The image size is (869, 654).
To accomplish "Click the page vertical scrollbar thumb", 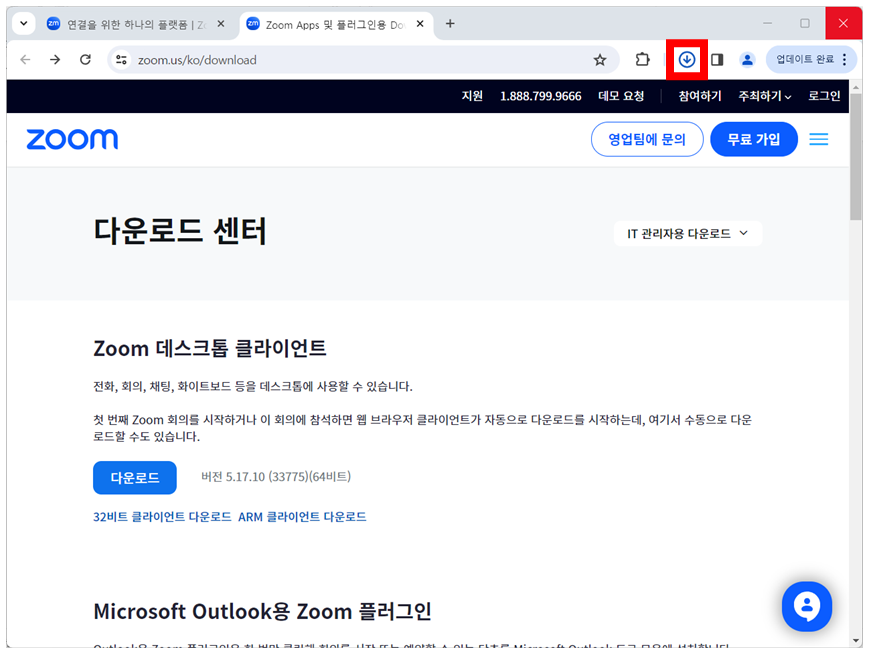I will tap(856, 157).
